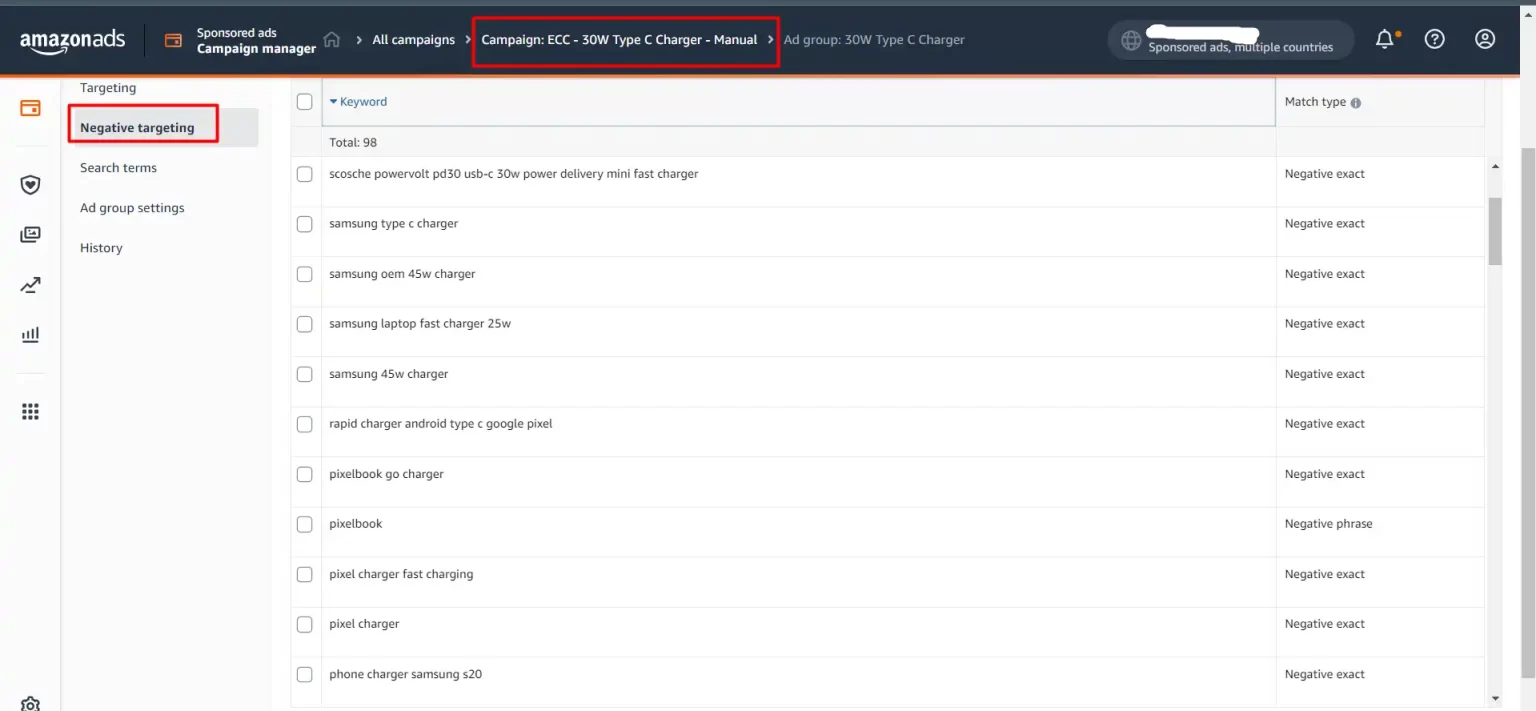Open the notifications bell
Viewport: 1536px width, 711px height.
coord(1385,39)
